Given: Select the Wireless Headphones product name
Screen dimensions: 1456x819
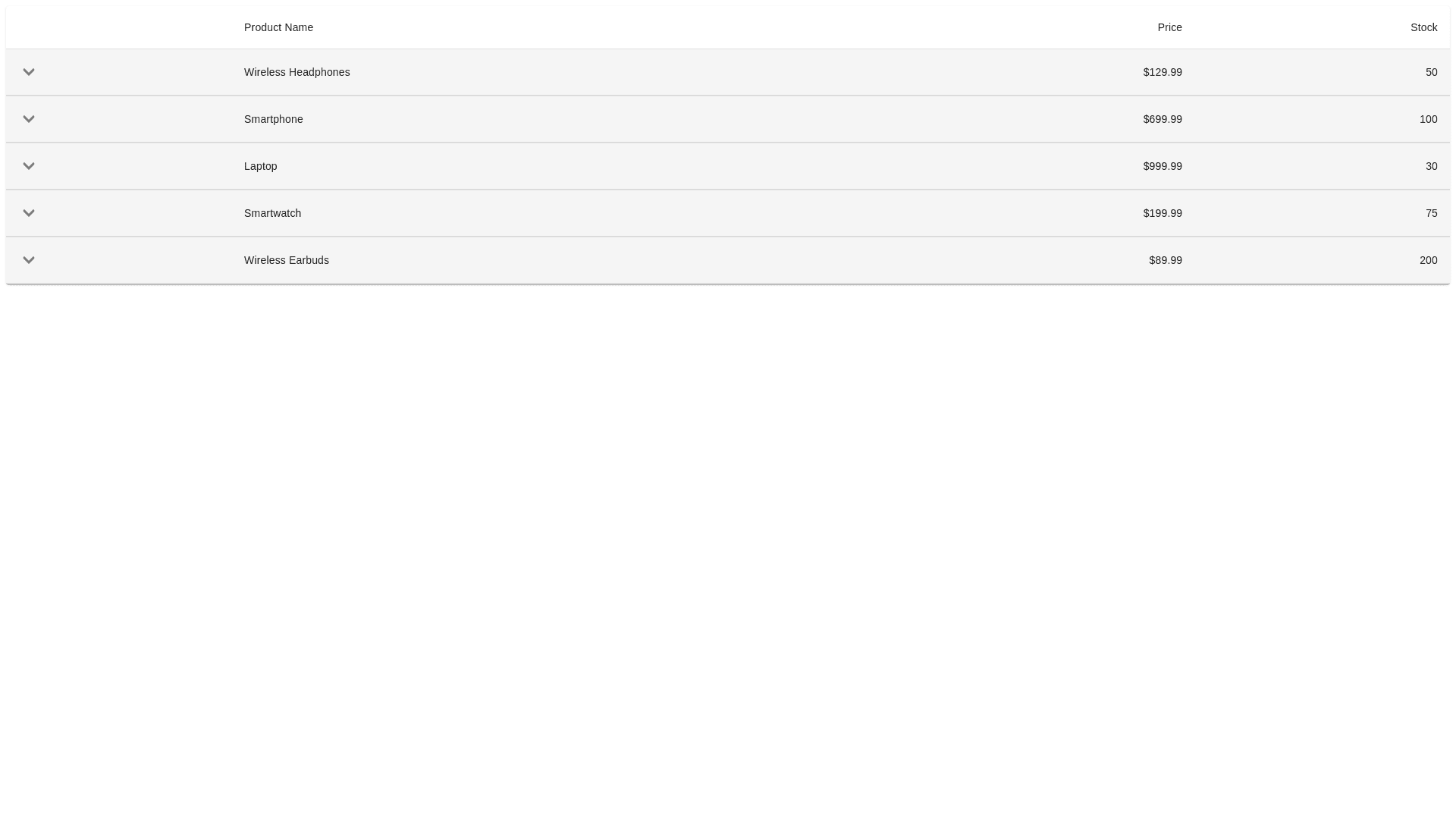Looking at the screenshot, I should coord(297,72).
